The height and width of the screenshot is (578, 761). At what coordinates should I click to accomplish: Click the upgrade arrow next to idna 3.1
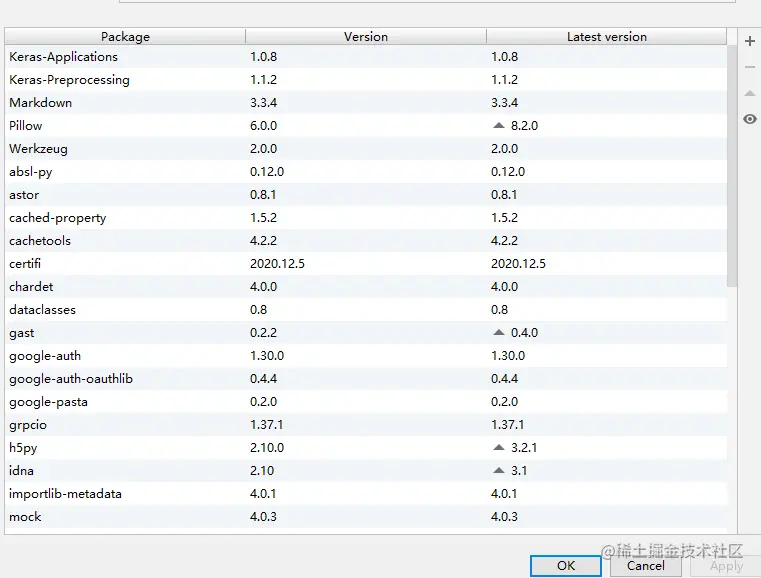pos(498,470)
